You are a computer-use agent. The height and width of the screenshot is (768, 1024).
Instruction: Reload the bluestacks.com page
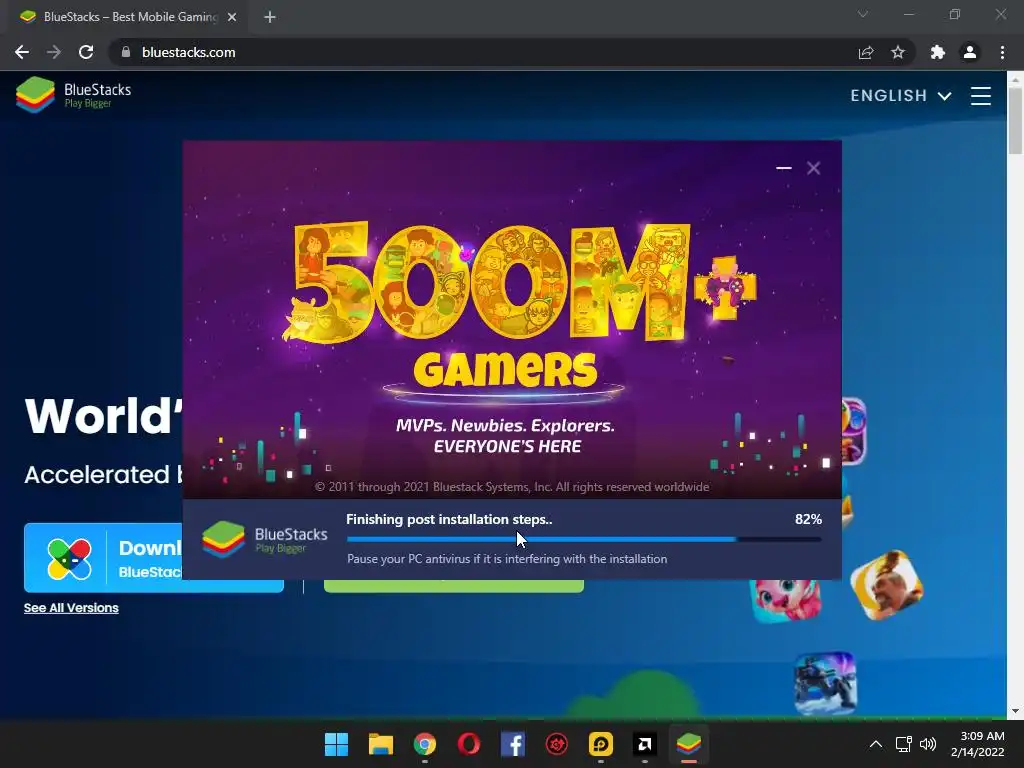point(86,52)
